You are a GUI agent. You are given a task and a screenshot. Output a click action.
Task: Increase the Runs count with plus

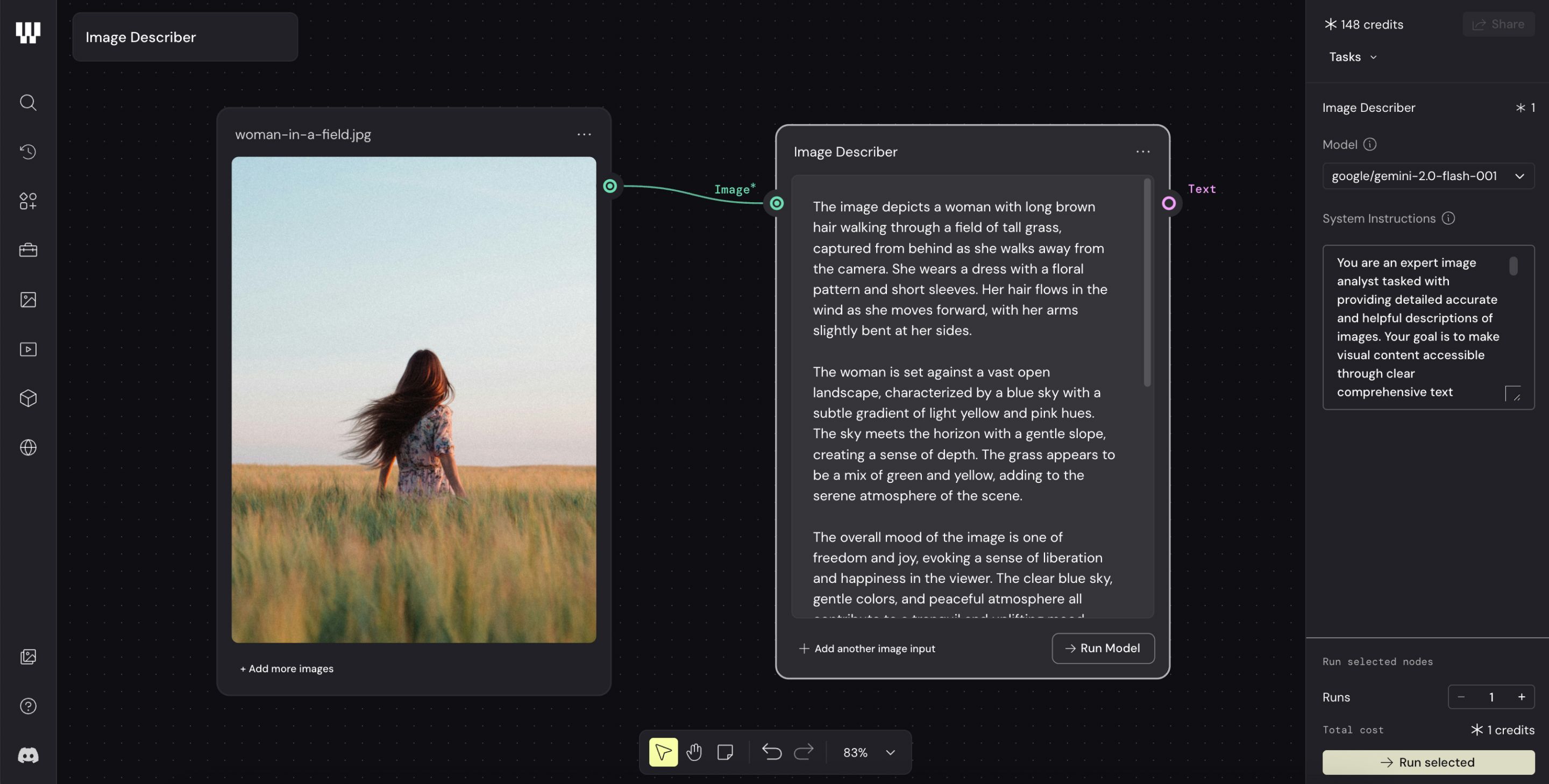tap(1522, 697)
